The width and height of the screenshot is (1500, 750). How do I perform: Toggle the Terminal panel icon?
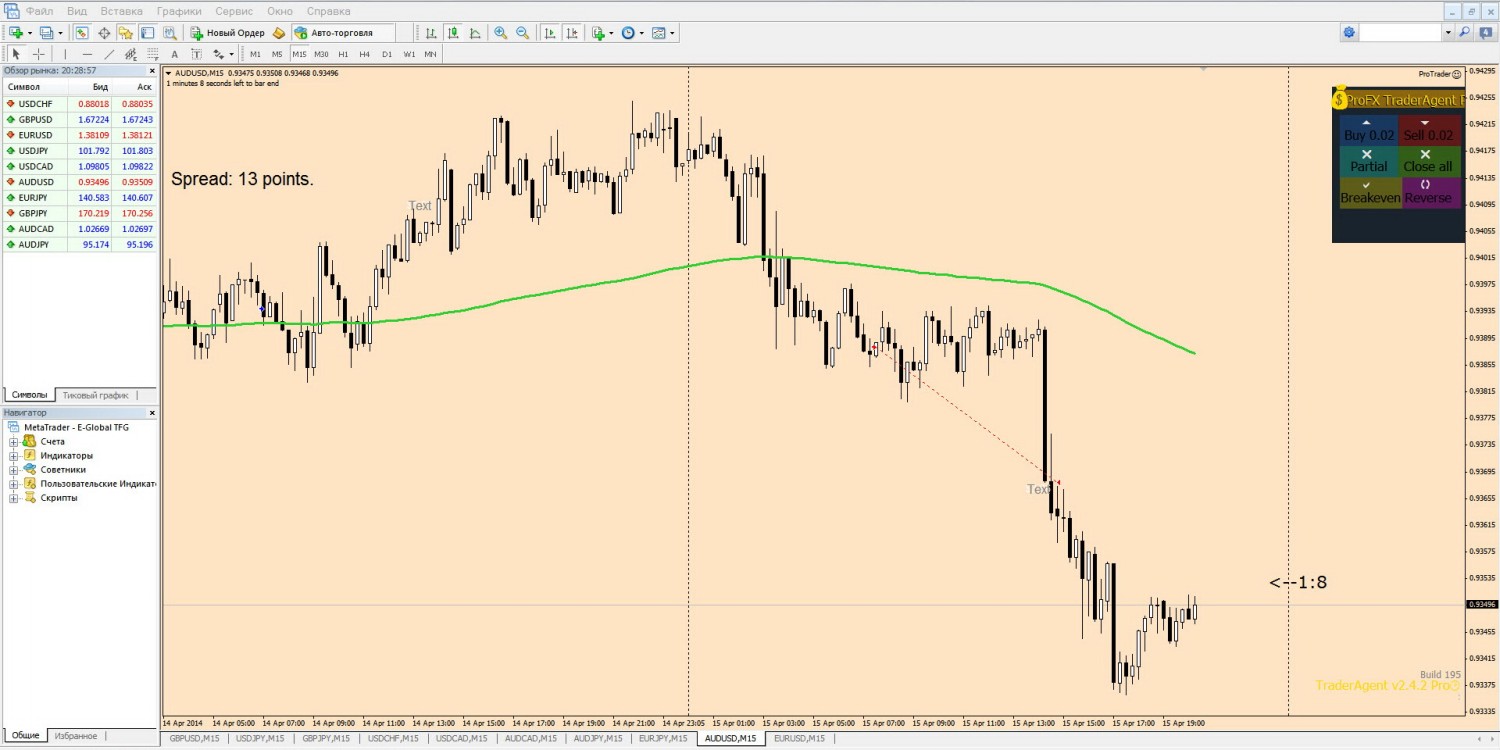pos(147,33)
